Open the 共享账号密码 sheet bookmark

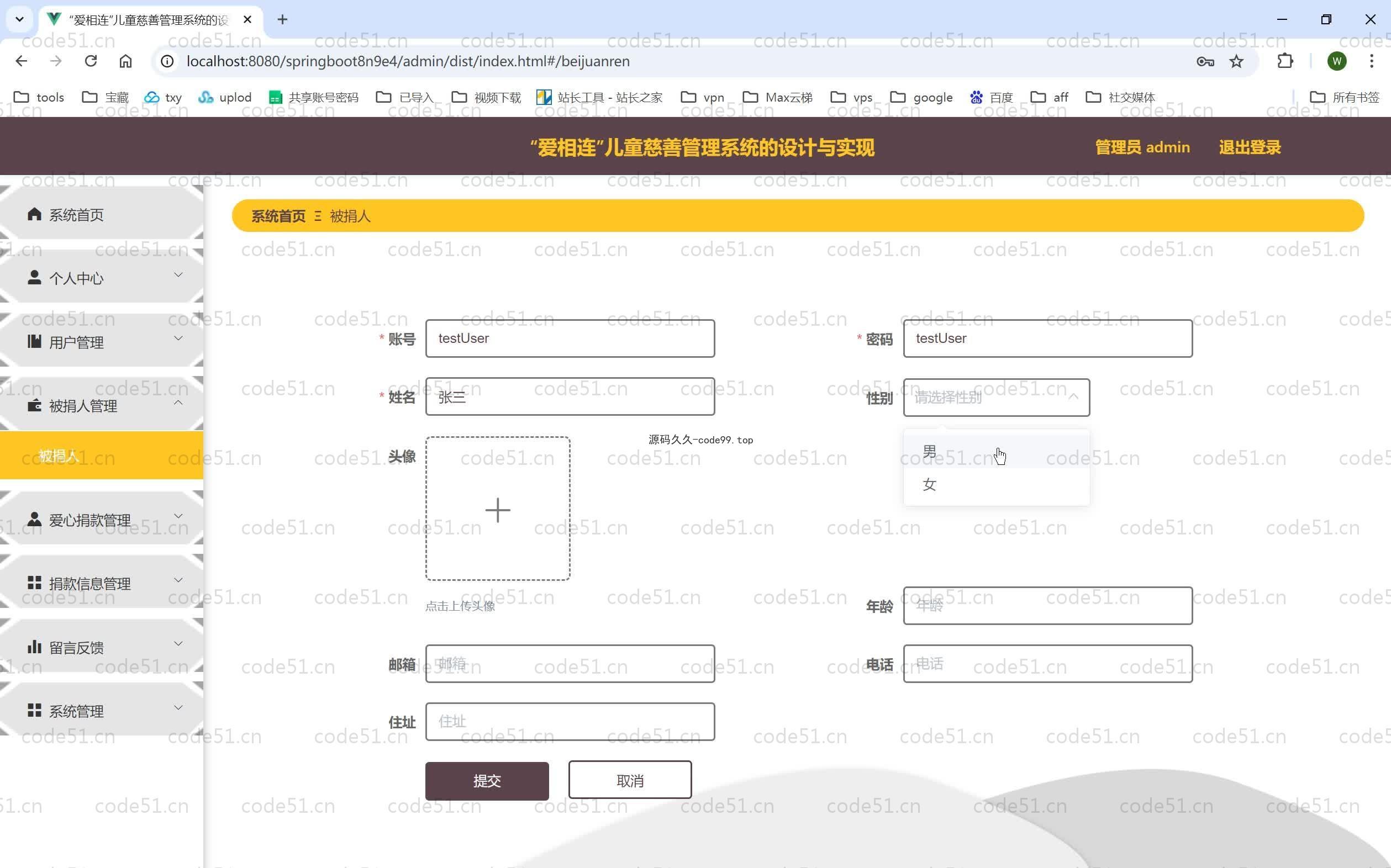tap(314, 97)
